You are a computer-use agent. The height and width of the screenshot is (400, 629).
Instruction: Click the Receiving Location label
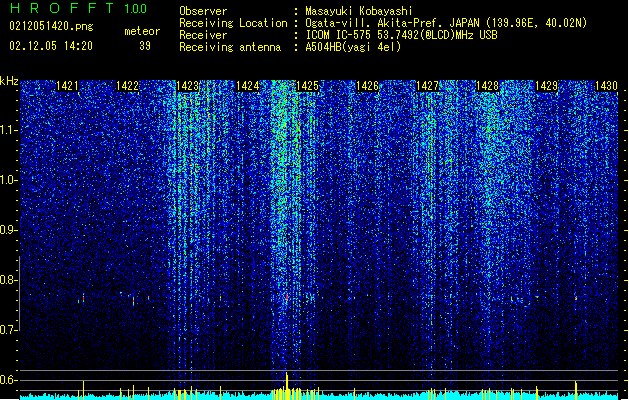tap(233, 23)
